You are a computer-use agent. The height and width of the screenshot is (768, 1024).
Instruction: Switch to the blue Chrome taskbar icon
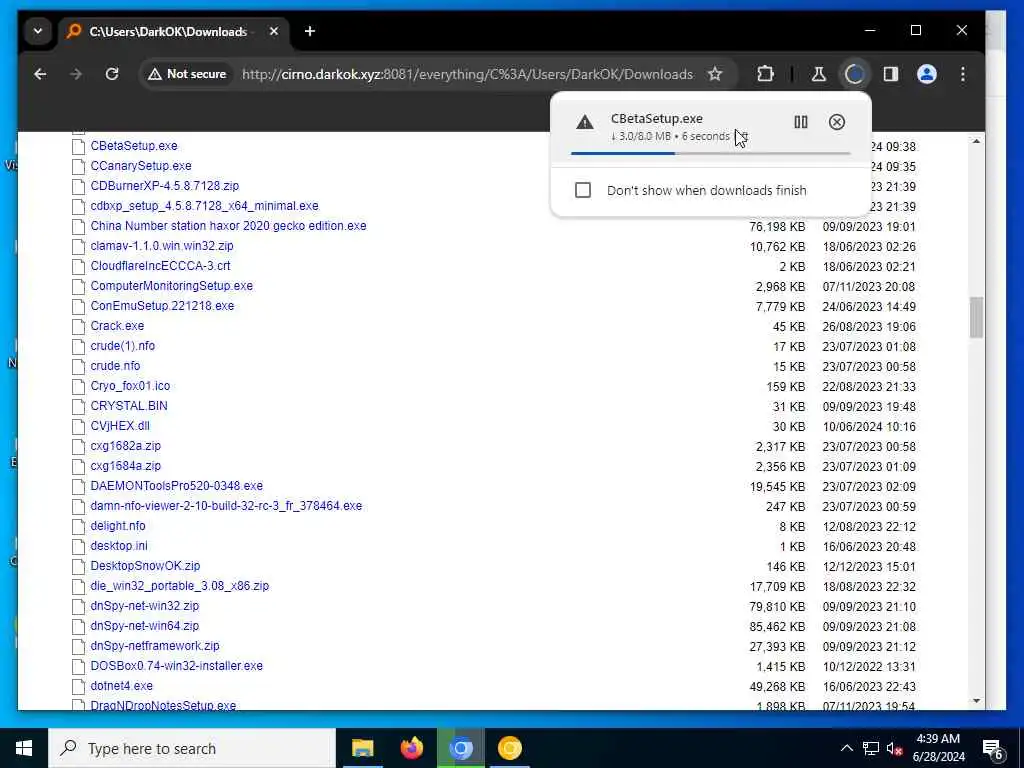tap(460, 748)
